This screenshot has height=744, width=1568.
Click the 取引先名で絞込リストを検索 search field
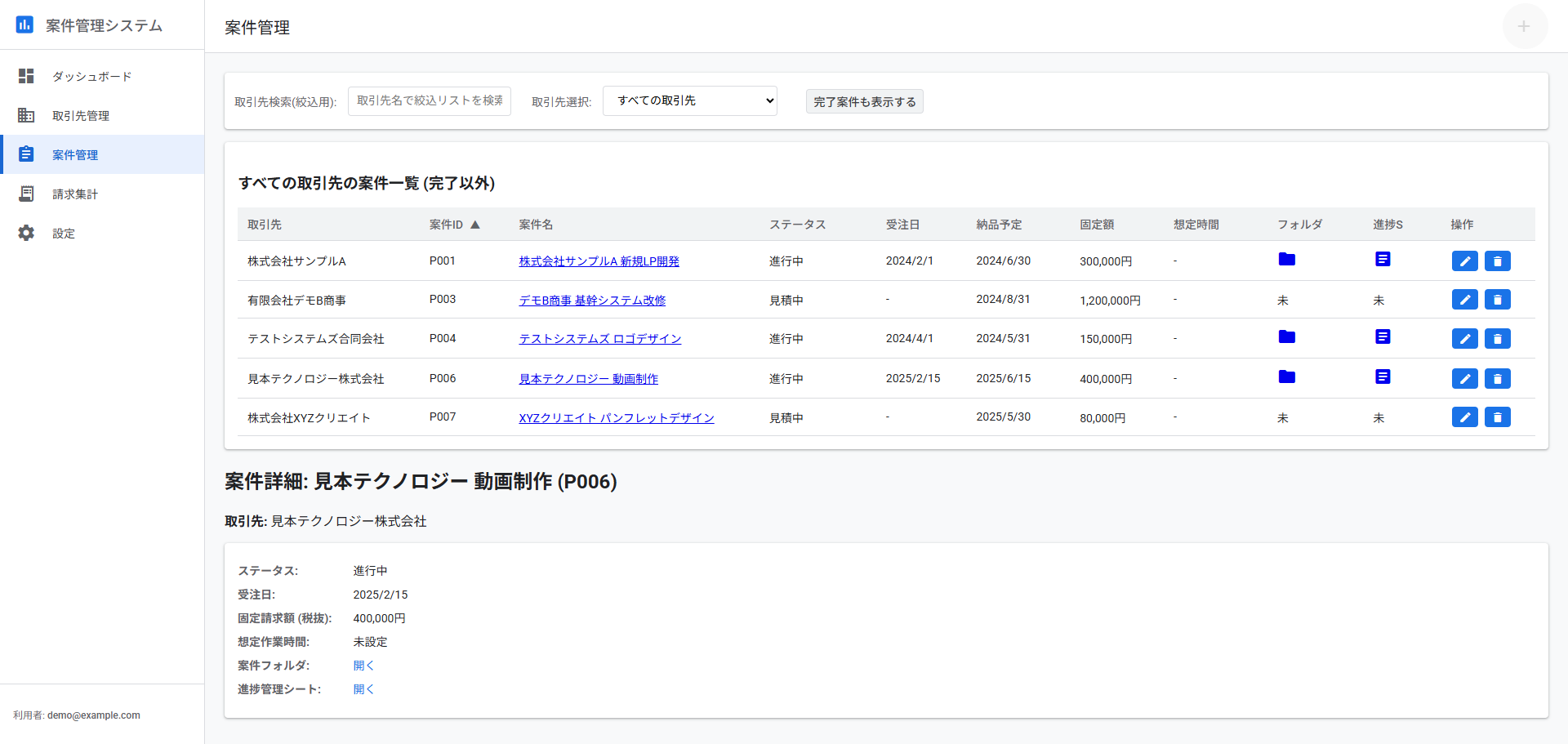click(x=430, y=100)
